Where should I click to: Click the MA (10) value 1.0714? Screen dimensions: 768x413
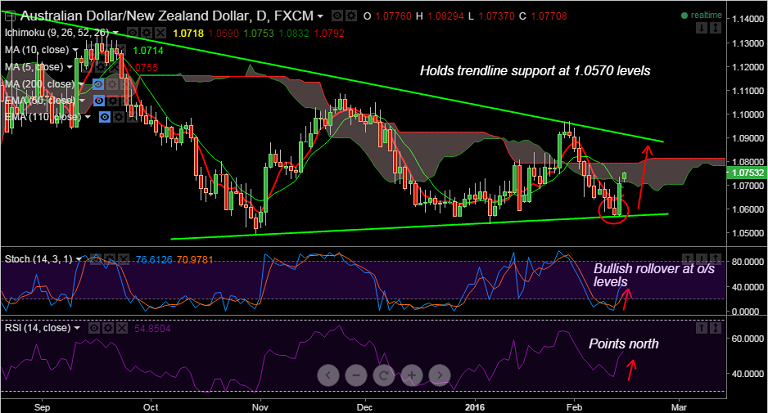tap(148, 50)
